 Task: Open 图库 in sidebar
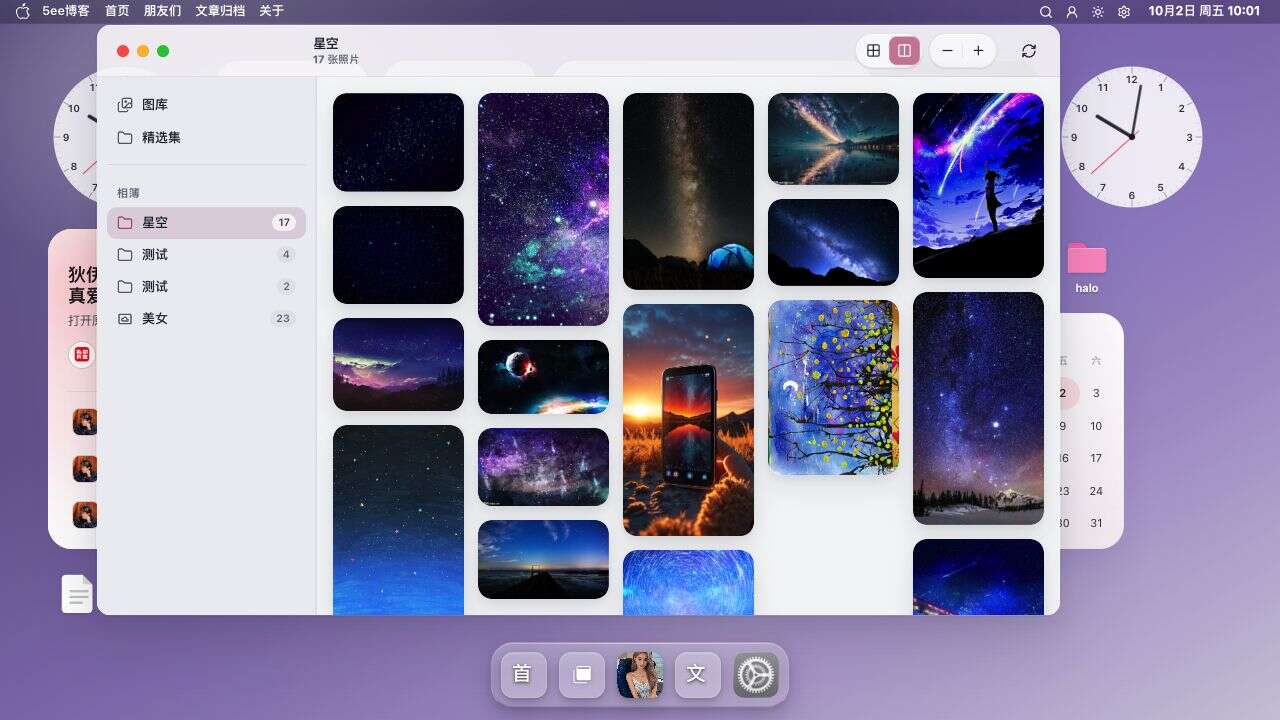tap(206, 105)
